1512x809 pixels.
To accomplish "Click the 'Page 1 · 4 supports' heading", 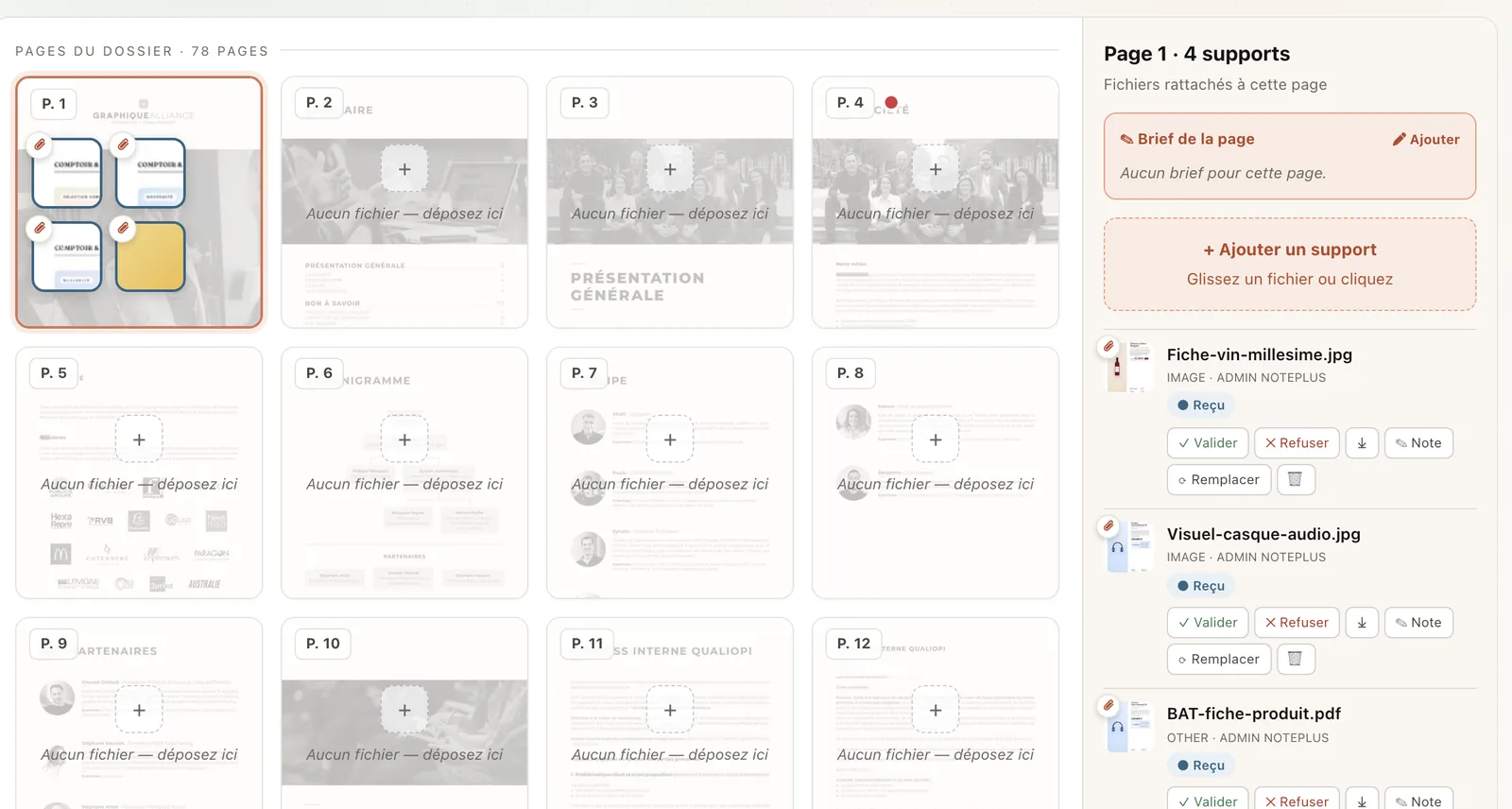I will click(1196, 54).
